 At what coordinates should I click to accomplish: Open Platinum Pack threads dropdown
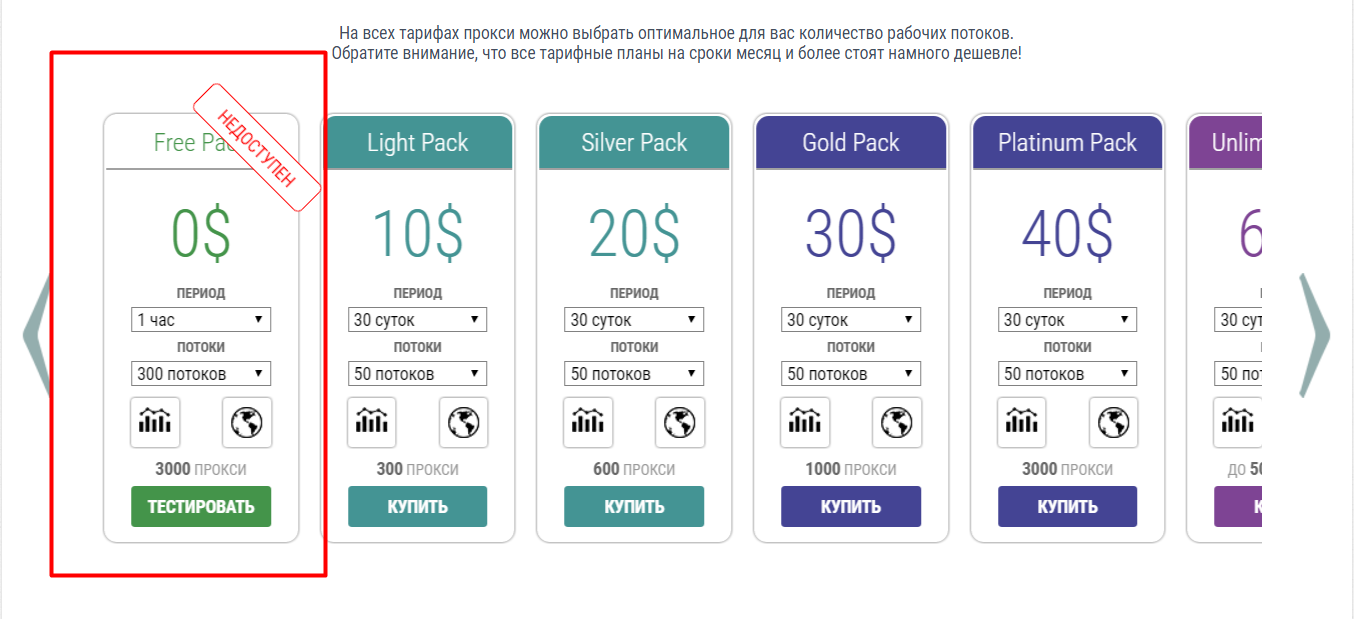pos(1067,374)
